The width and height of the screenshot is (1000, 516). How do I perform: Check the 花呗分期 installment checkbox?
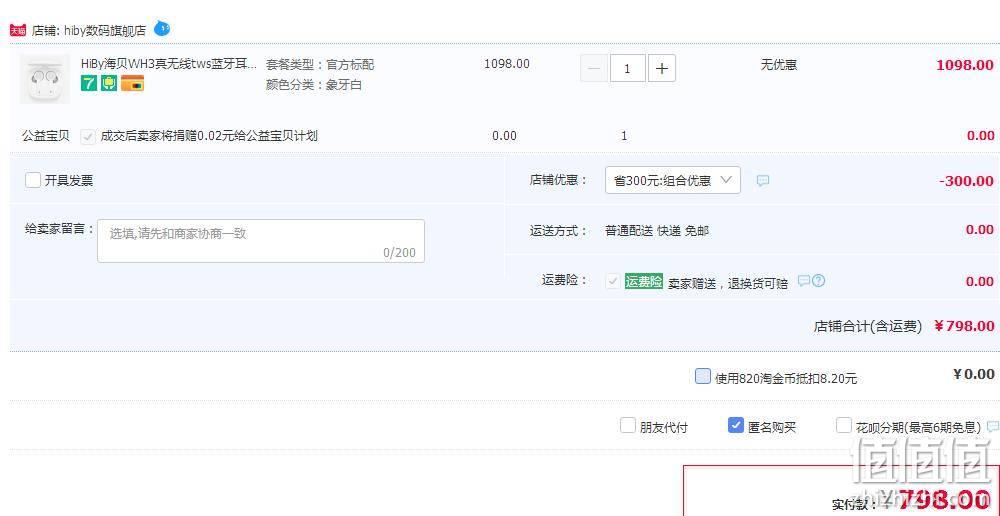[x=844, y=425]
